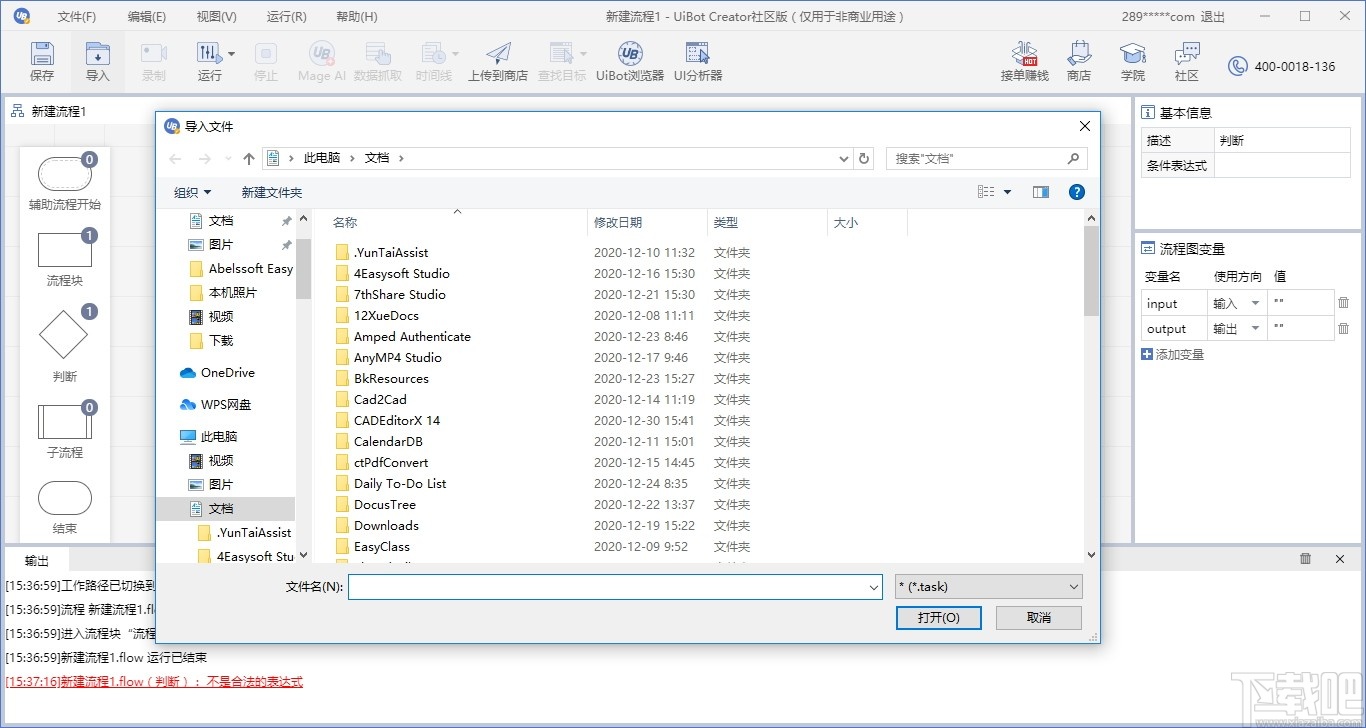Toggle the preview pane icon
The image size is (1366, 728).
point(1041,192)
